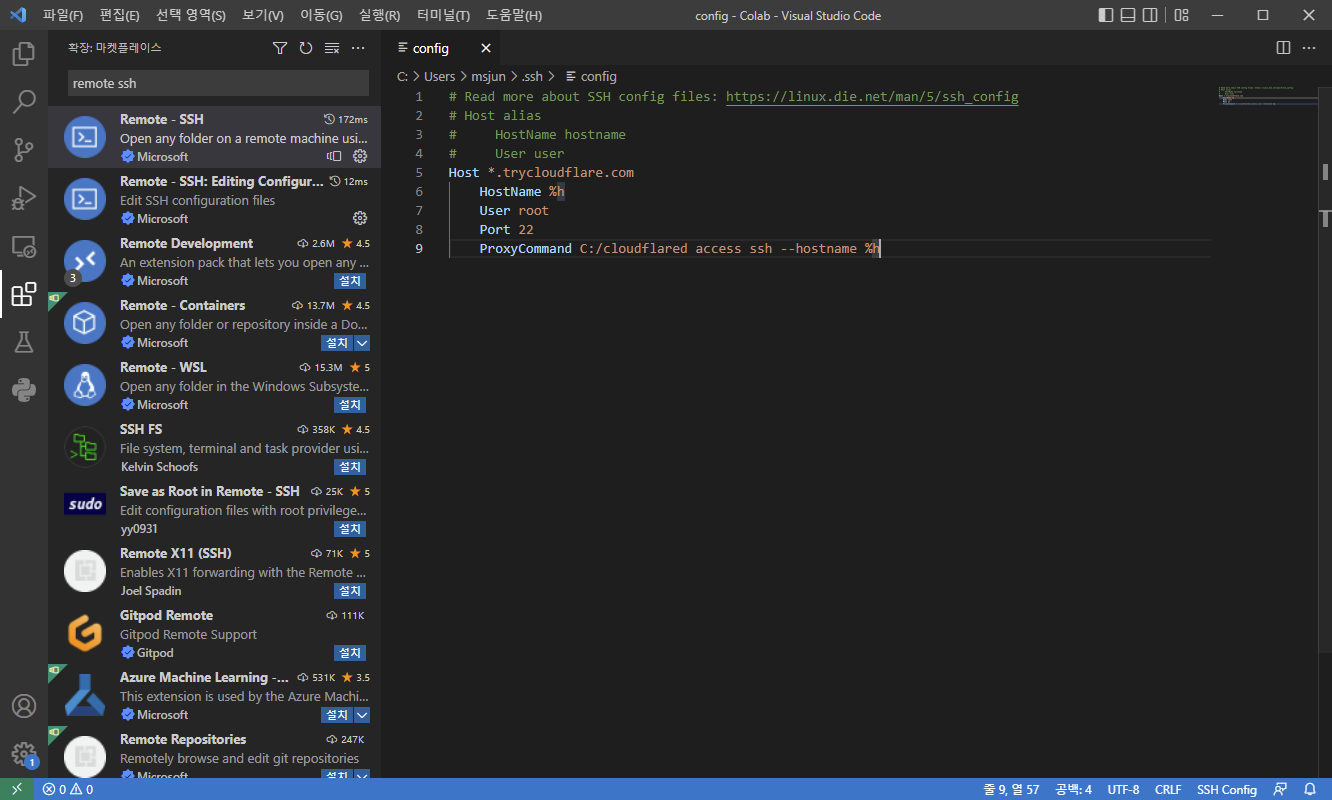
Task: Open the Manage gear in activity bar
Action: (x=24, y=754)
